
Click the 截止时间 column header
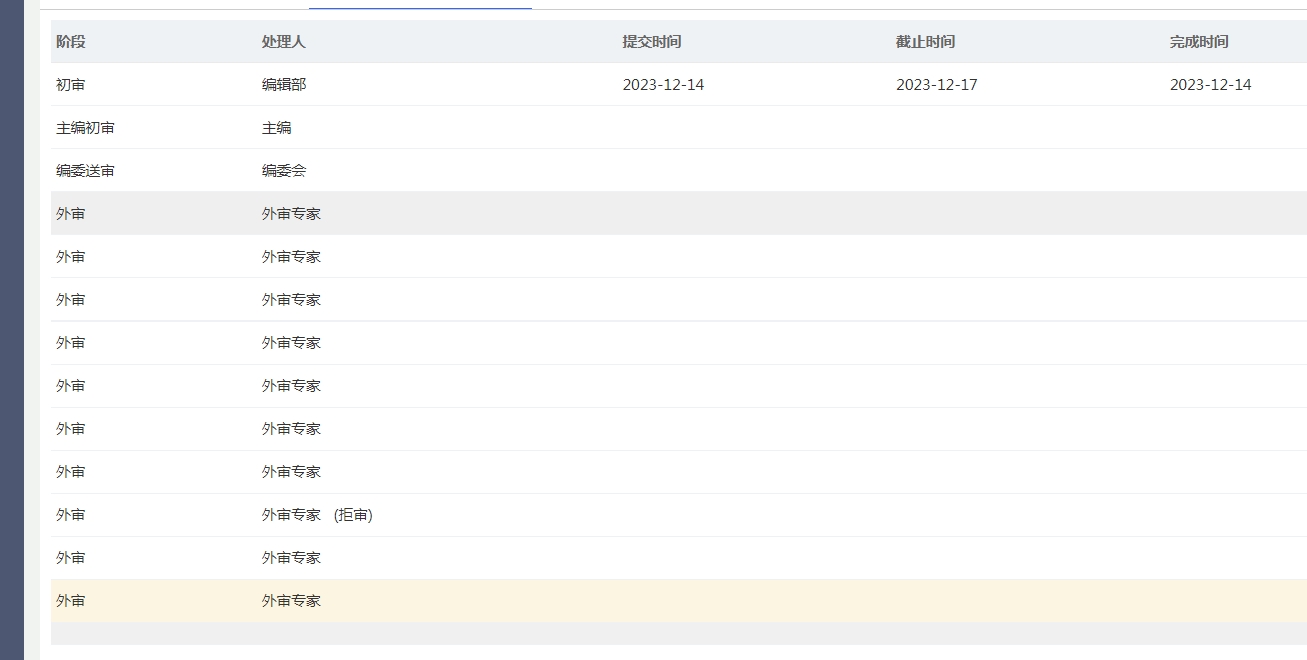[x=925, y=42]
